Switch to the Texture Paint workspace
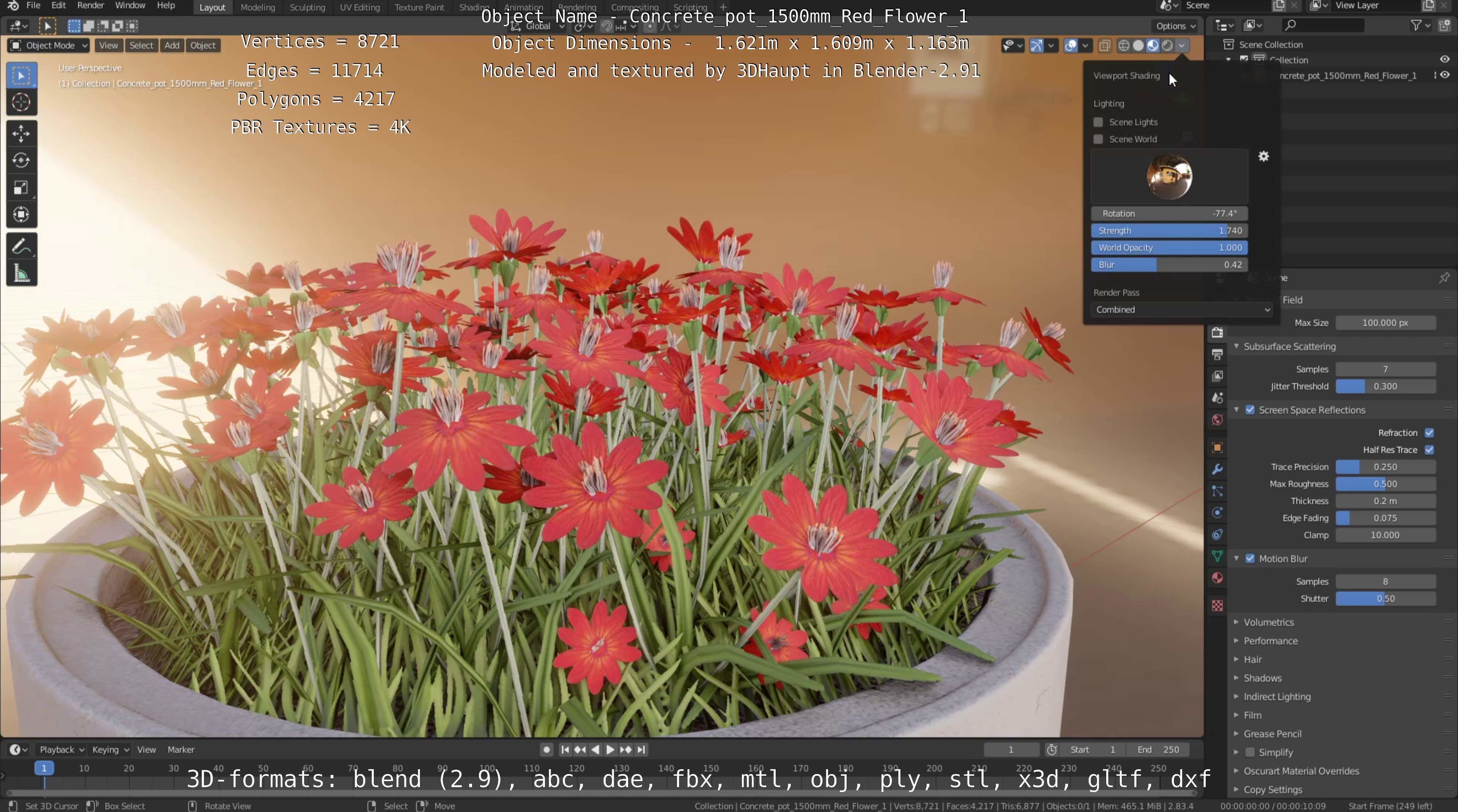 [419, 7]
